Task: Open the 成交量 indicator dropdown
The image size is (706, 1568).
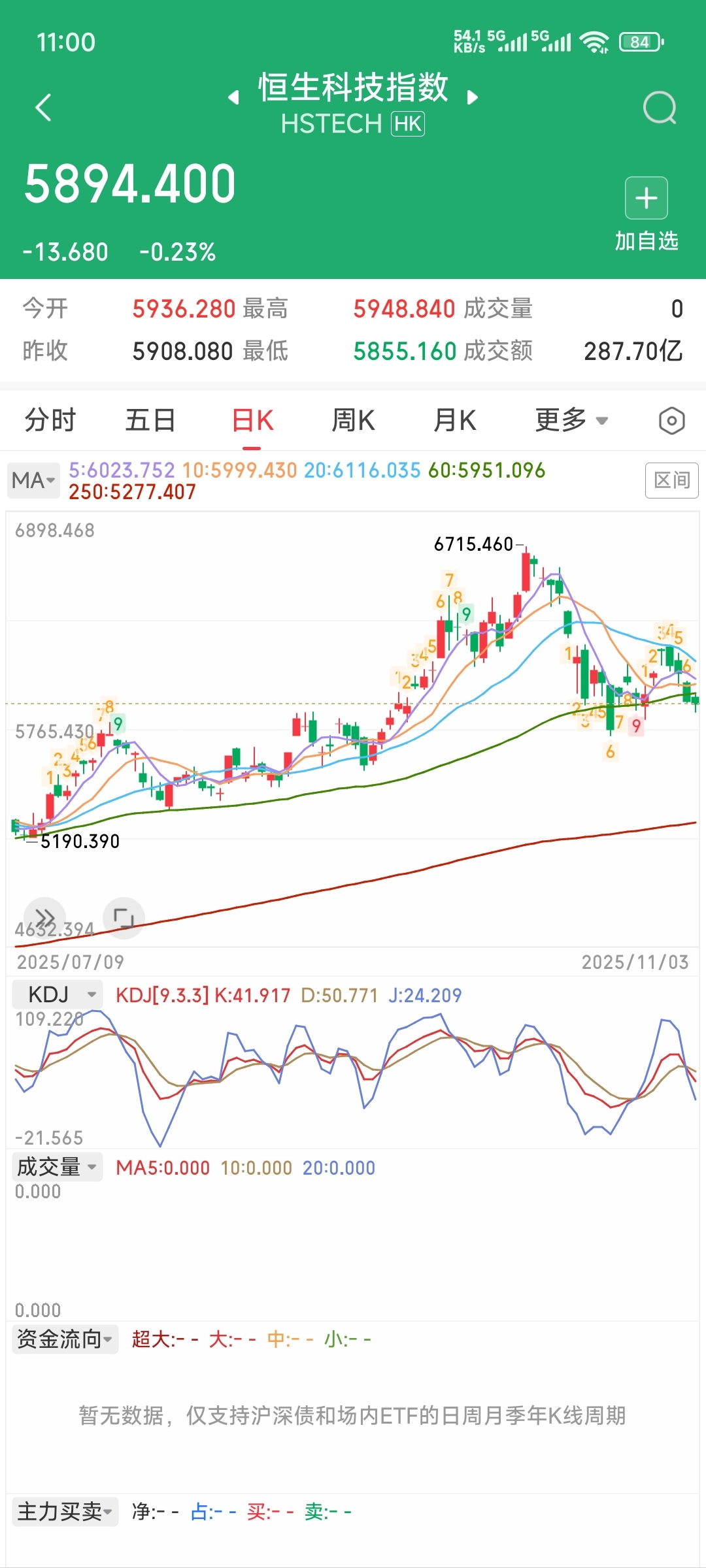Action: tap(58, 1167)
